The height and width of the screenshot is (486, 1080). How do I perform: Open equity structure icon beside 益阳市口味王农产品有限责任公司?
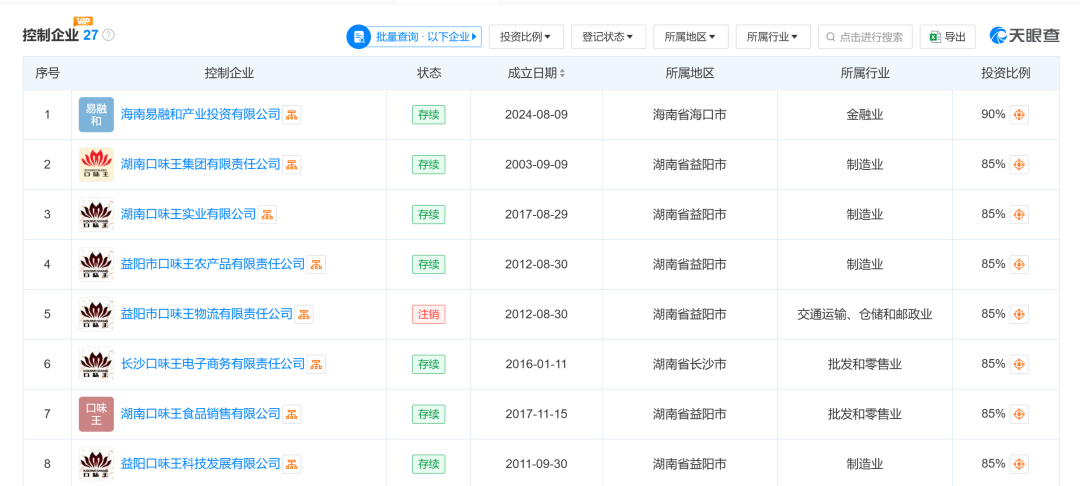click(x=316, y=264)
